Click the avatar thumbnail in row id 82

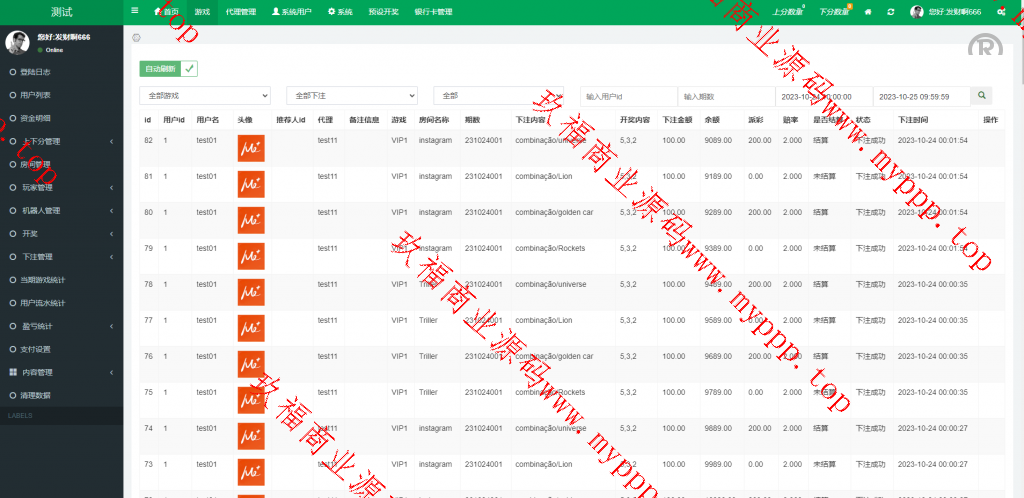250,148
